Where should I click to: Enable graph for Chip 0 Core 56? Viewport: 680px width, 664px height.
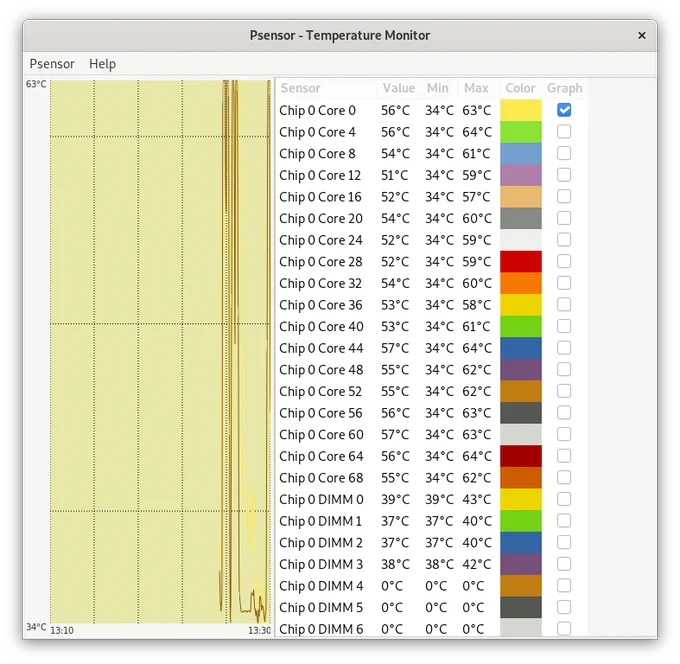(x=564, y=413)
